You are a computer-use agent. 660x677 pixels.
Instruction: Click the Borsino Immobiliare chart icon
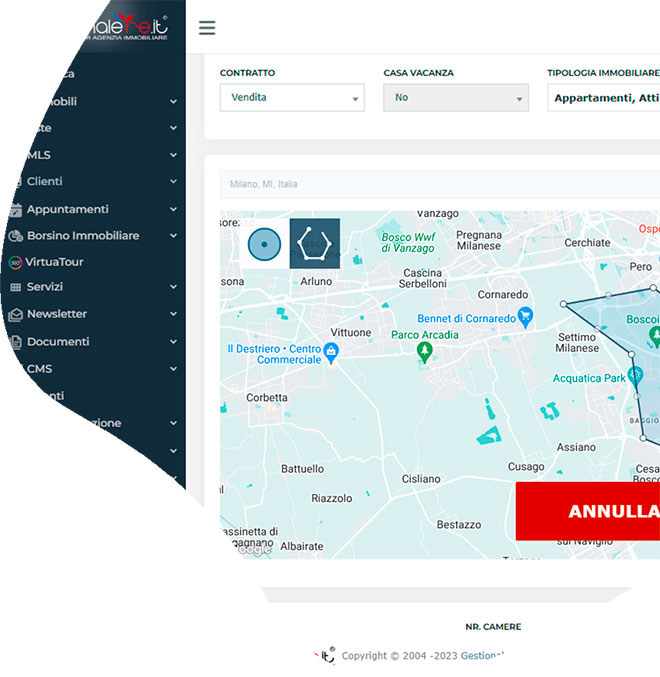(x=16, y=236)
